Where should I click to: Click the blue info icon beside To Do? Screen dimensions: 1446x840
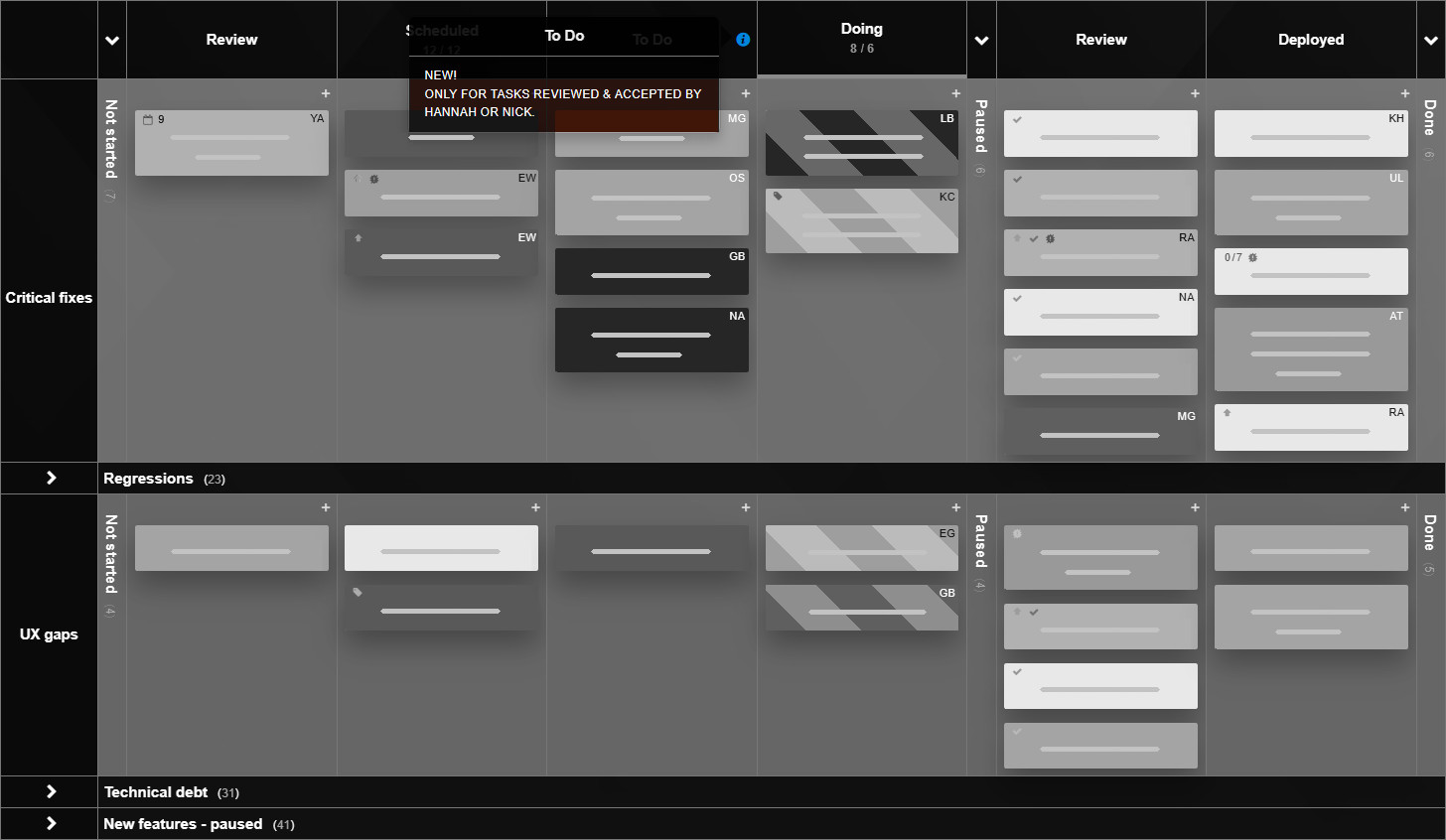point(743,40)
